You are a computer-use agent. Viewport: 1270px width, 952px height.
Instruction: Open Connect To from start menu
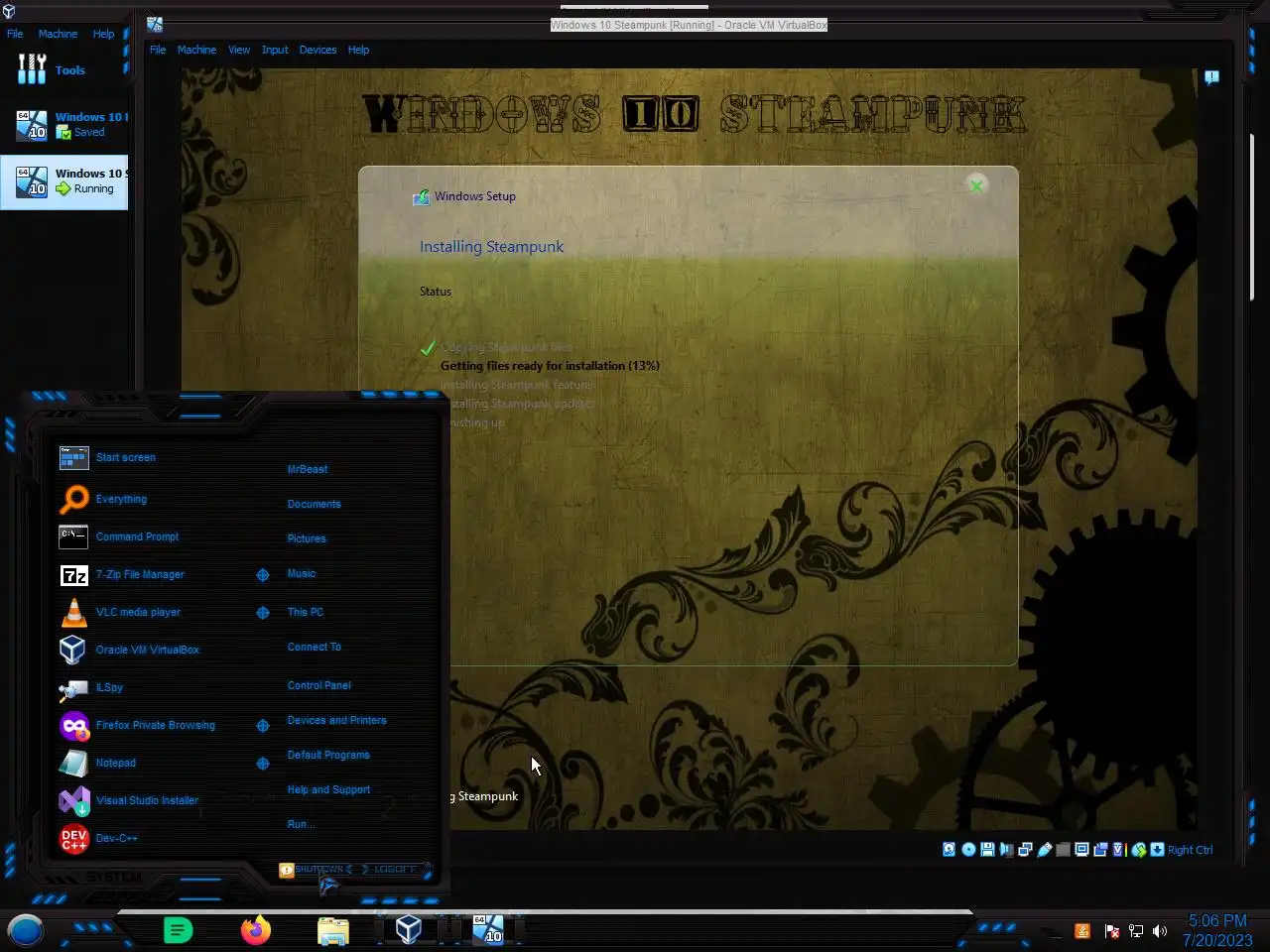point(315,647)
